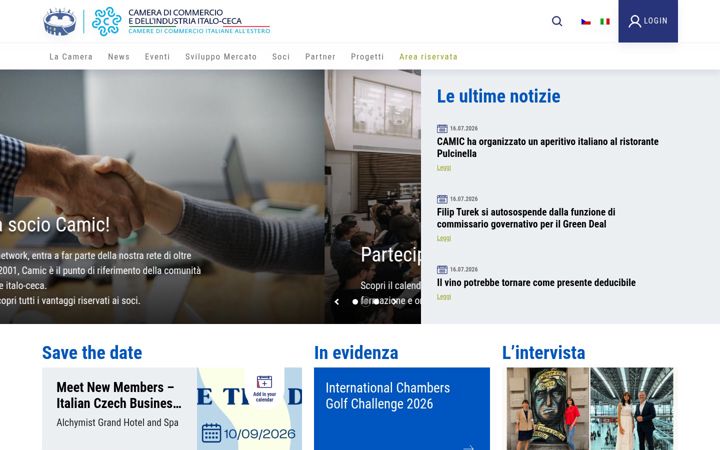Open the International Chambers Golf Challenge 2026 card
This screenshot has height=450, width=720.
pyautogui.click(x=402, y=409)
